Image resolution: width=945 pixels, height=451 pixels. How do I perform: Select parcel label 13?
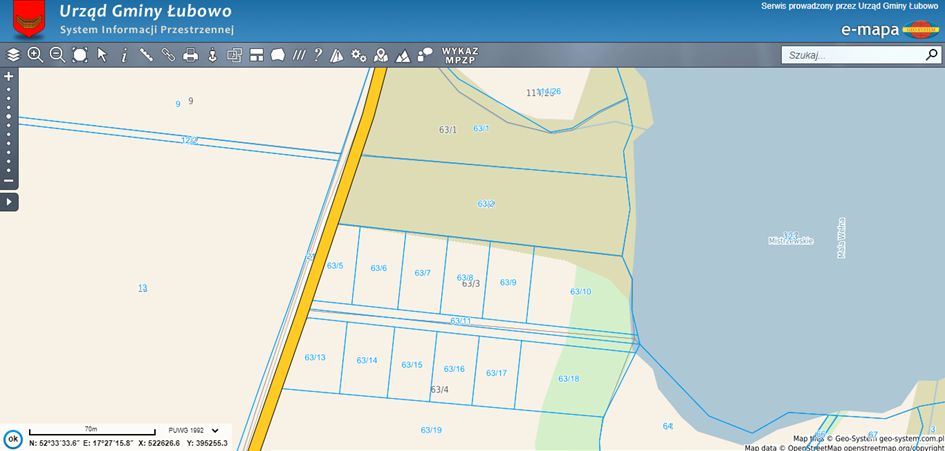pos(143,288)
